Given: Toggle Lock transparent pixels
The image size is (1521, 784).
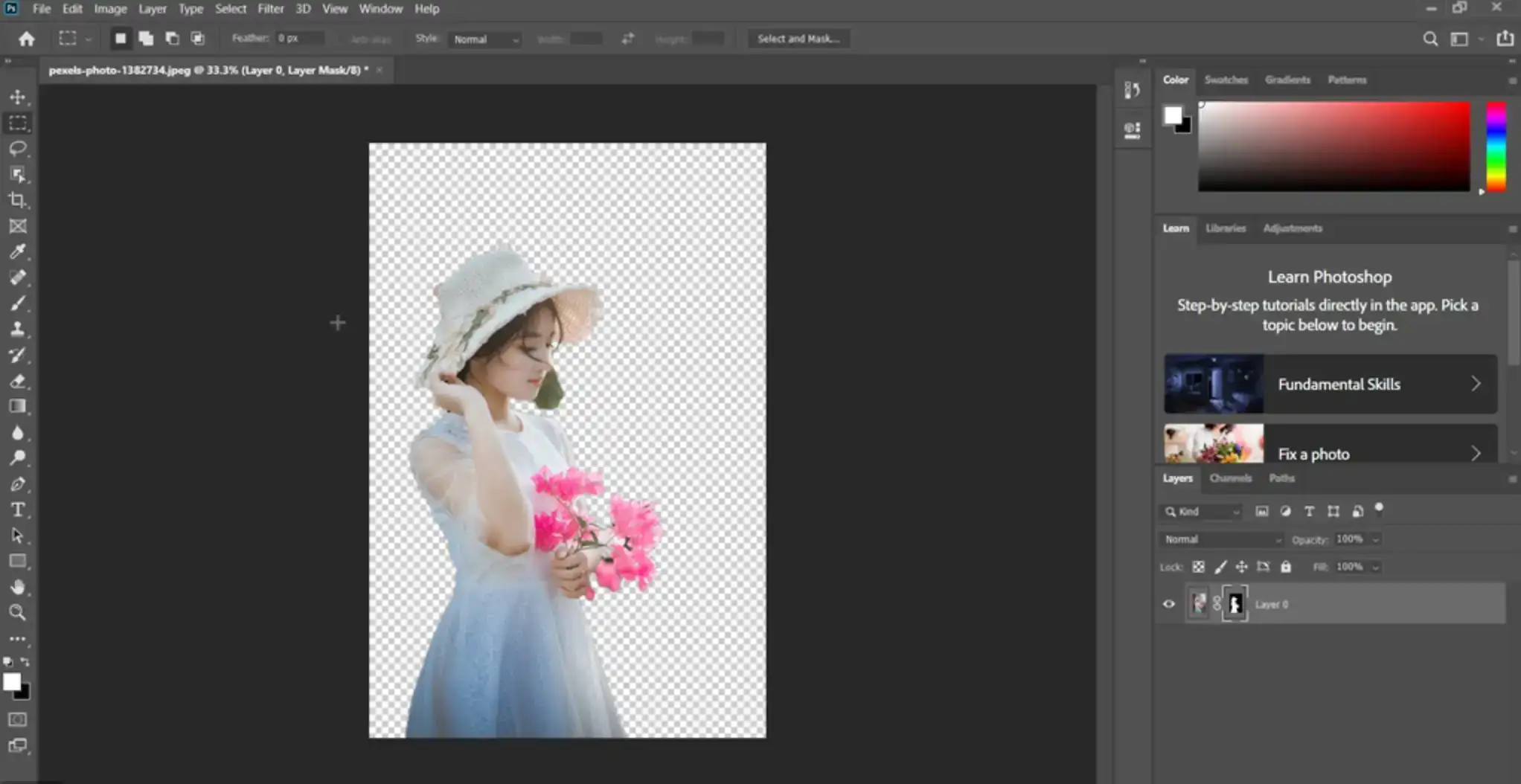Looking at the screenshot, I should point(1198,567).
